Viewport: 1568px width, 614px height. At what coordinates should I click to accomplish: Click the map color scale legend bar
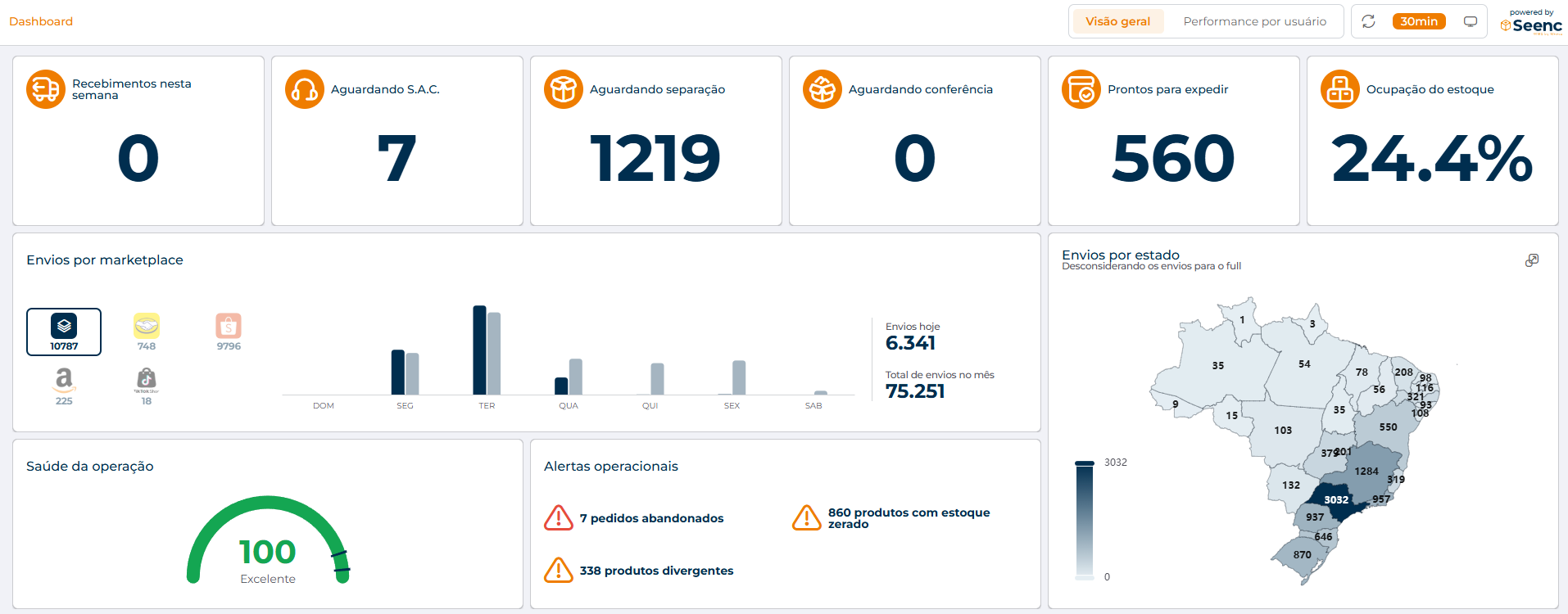(x=1085, y=520)
